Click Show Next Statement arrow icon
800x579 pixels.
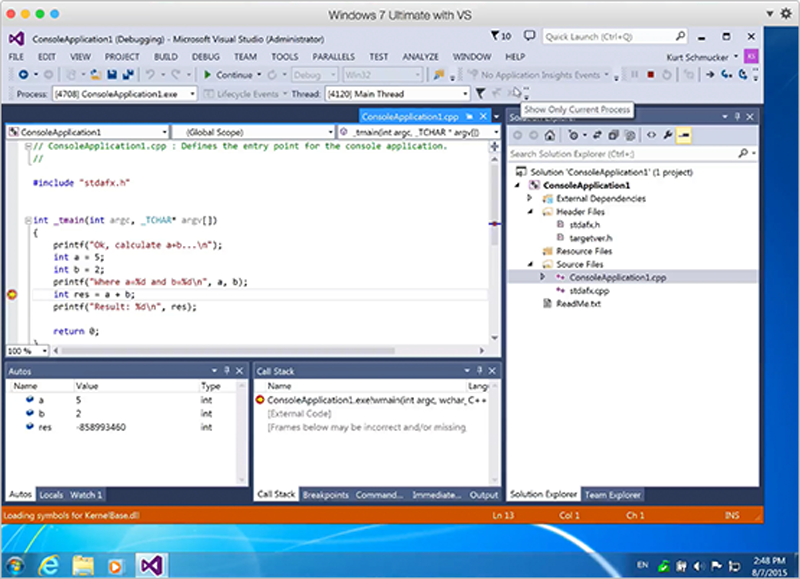710,74
